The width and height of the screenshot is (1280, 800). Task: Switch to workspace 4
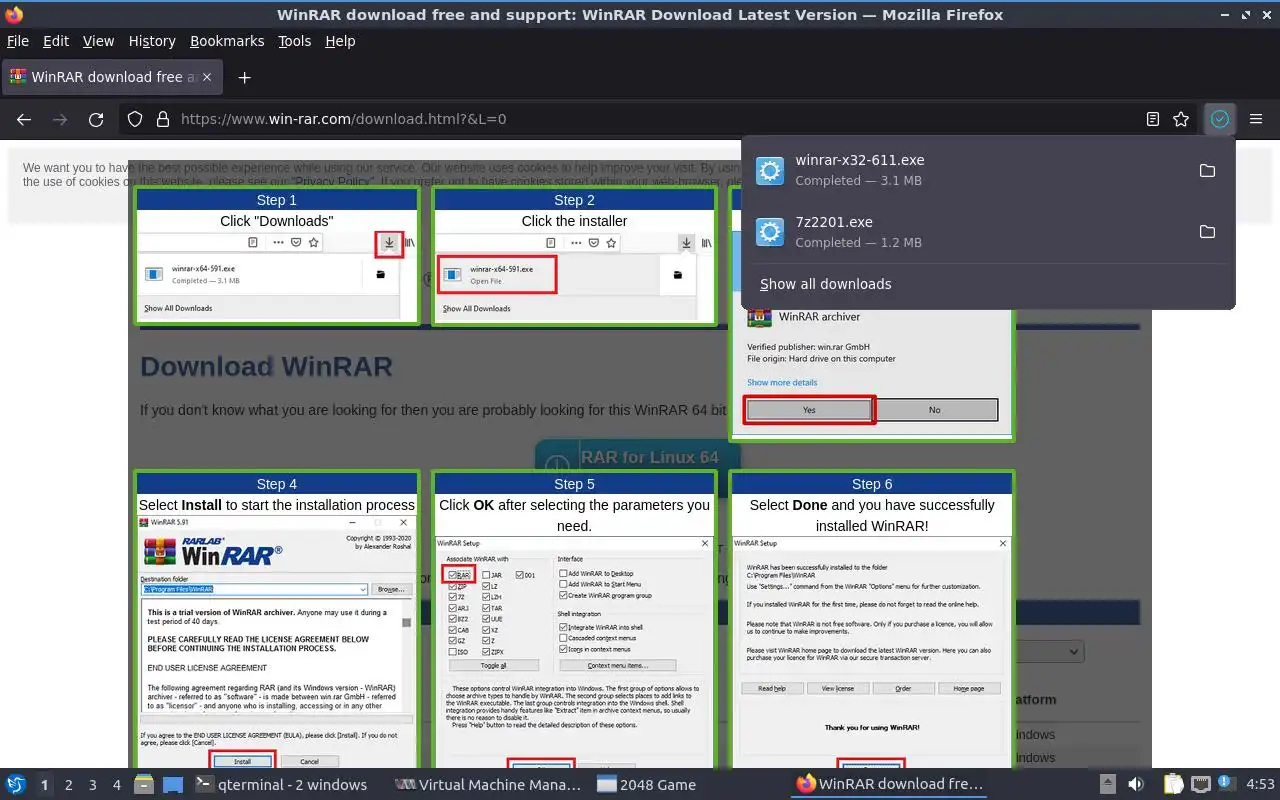[x=117, y=785]
